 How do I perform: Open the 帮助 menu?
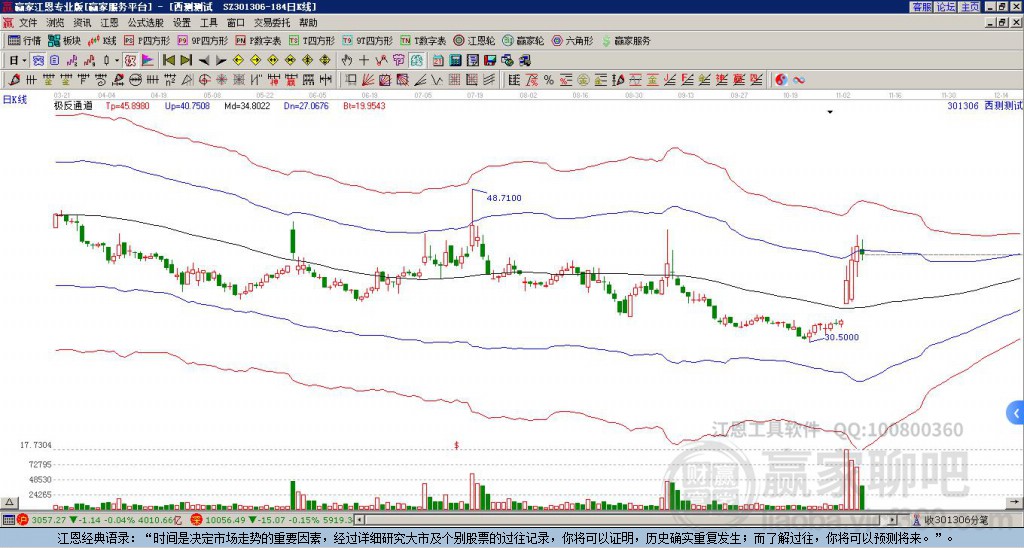tap(308, 23)
